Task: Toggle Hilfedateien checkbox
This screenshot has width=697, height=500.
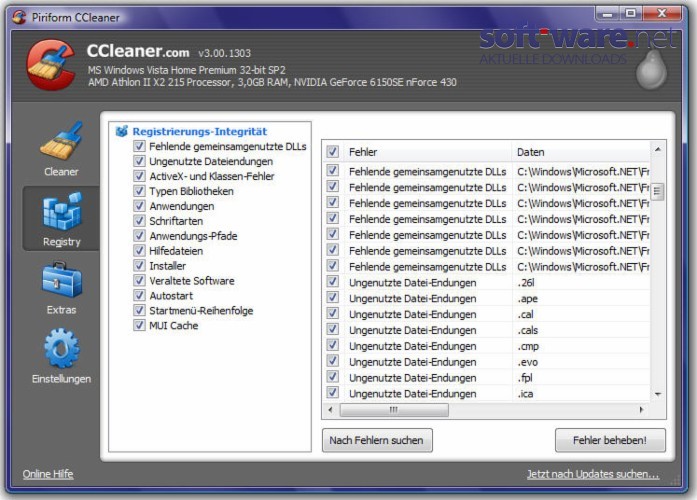Action: (x=139, y=251)
